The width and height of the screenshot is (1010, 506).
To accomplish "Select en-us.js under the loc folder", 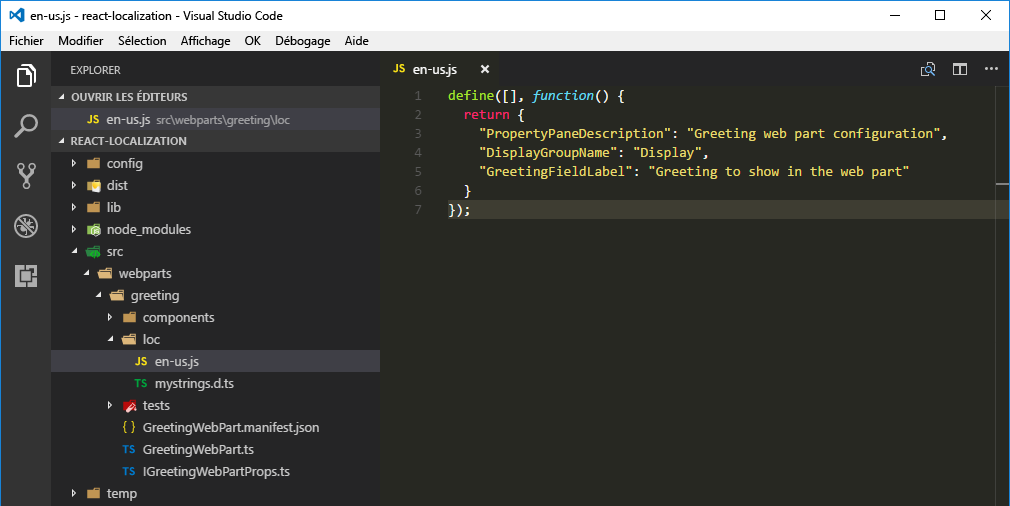I will click(x=216, y=361).
